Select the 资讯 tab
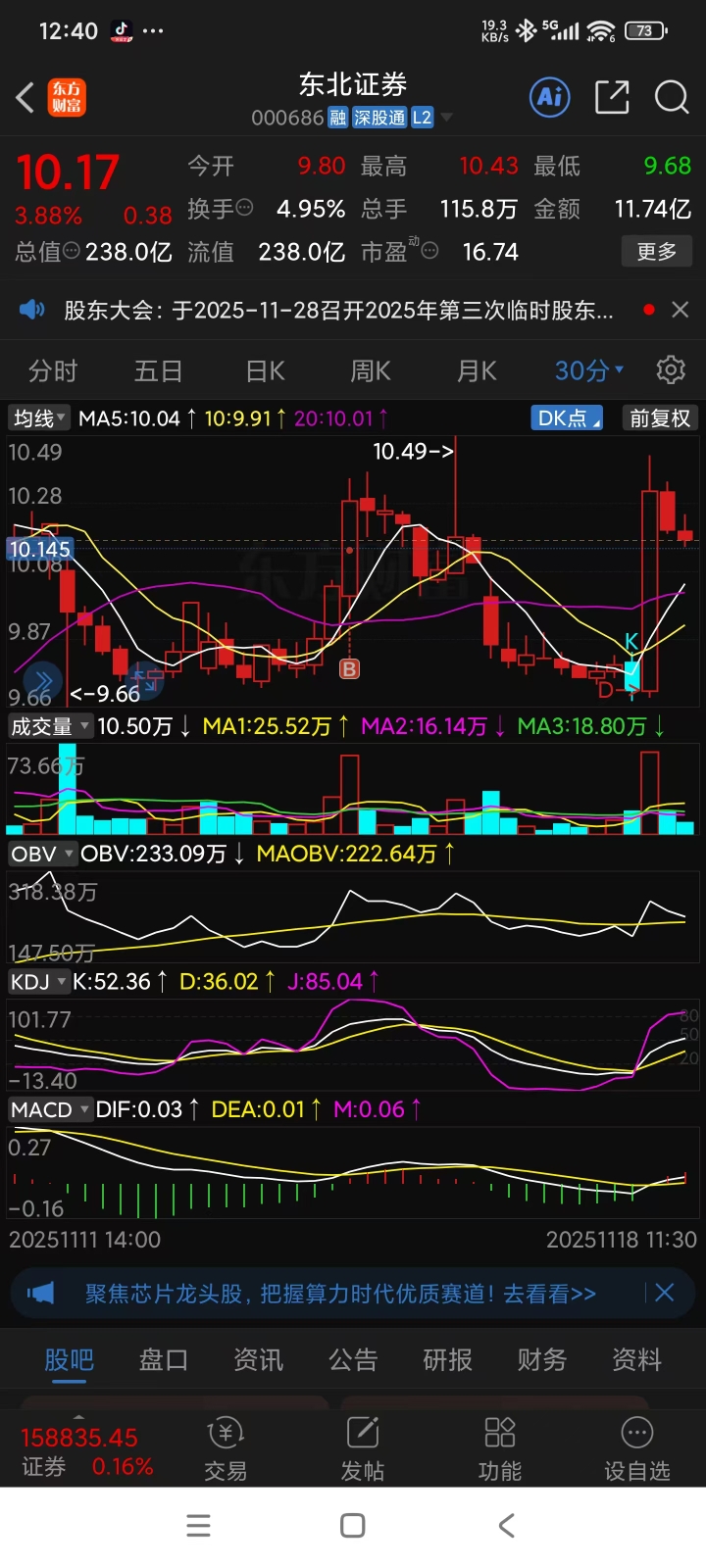 tap(258, 1359)
